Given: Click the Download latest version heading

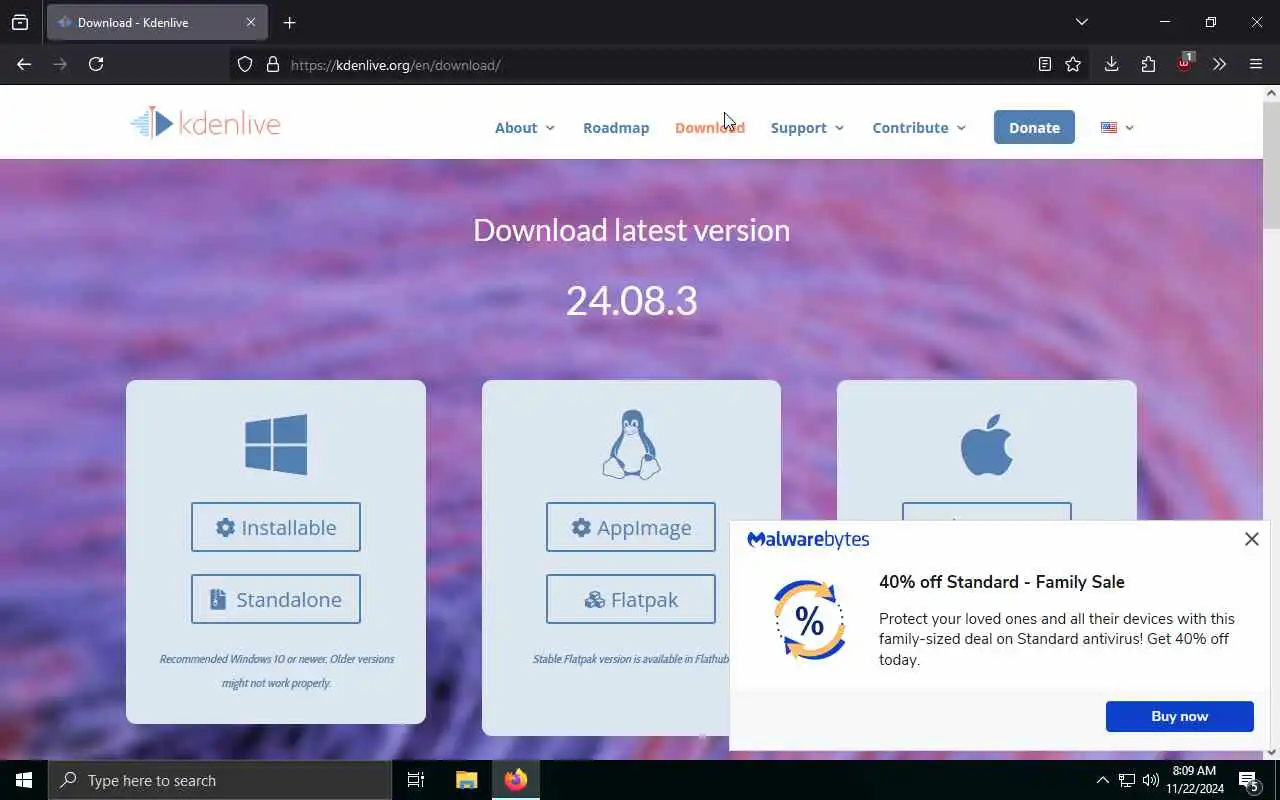Looking at the screenshot, I should pyautogui.click(x=632, y=230).
